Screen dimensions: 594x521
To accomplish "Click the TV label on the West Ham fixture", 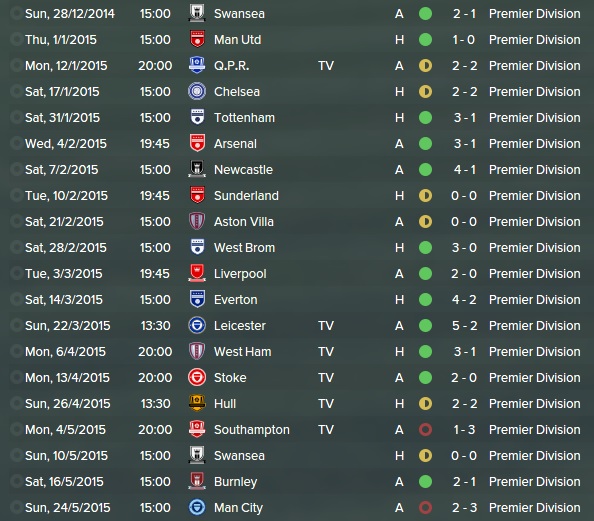I will (x=326, y=352).
